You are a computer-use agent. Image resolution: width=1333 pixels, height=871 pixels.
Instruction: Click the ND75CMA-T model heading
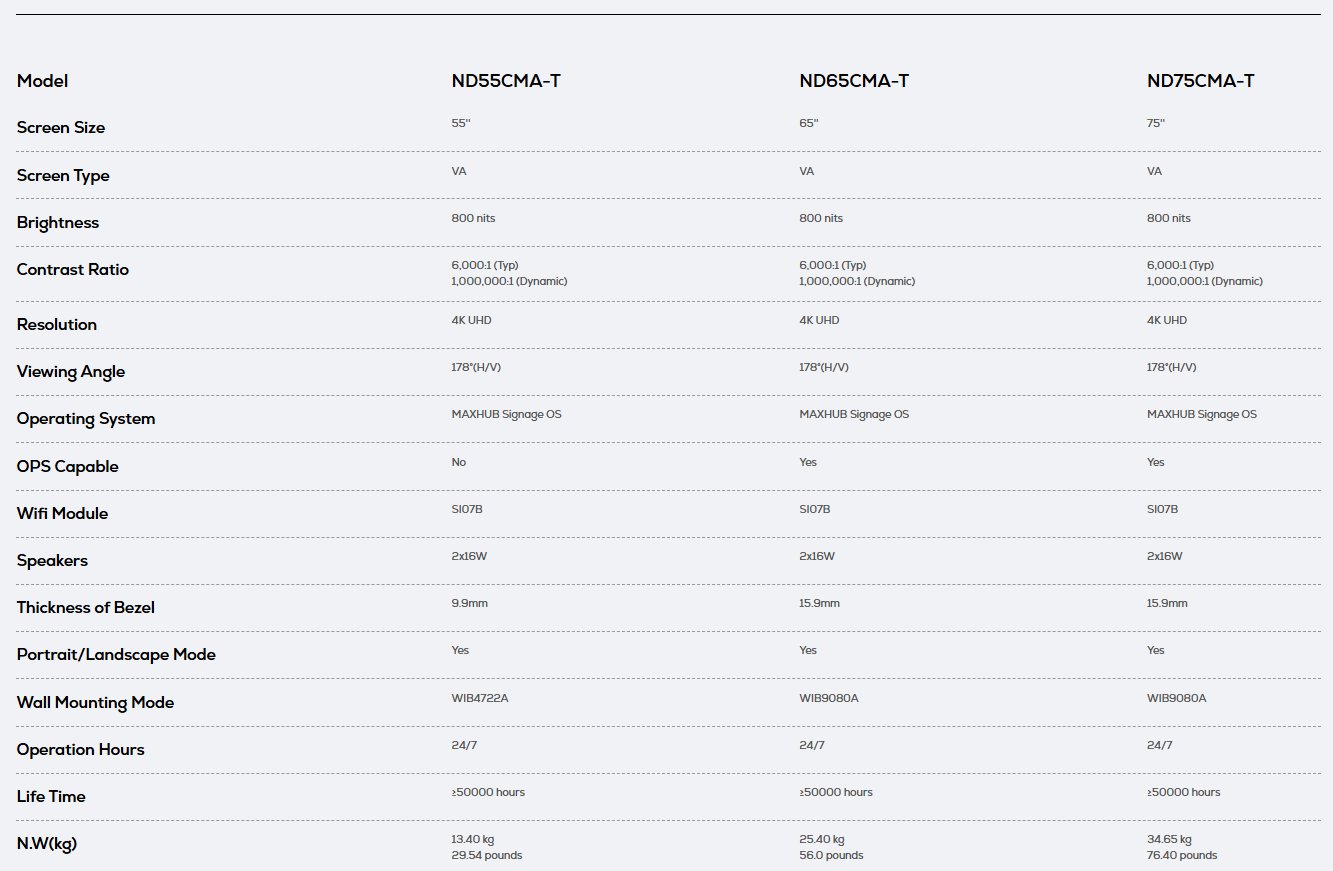pos(1201,81)
